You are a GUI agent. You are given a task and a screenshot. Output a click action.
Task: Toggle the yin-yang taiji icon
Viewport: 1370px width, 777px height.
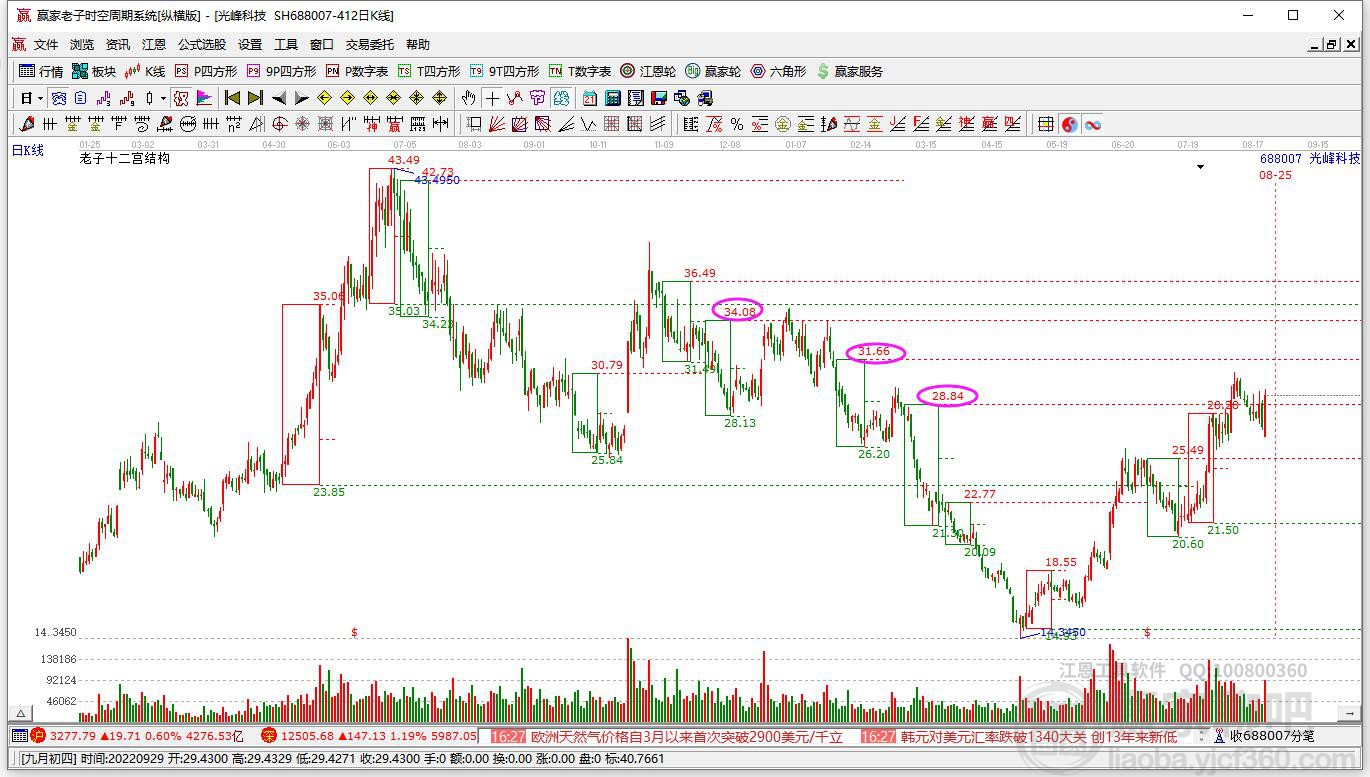tap(1069, 124)
